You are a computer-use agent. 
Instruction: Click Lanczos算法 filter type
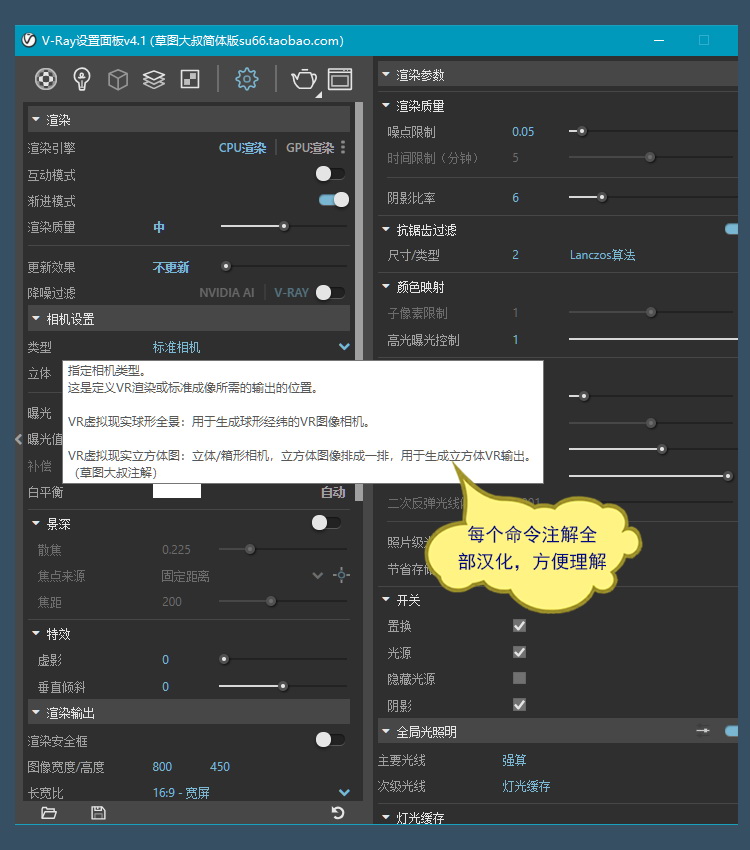602,255
